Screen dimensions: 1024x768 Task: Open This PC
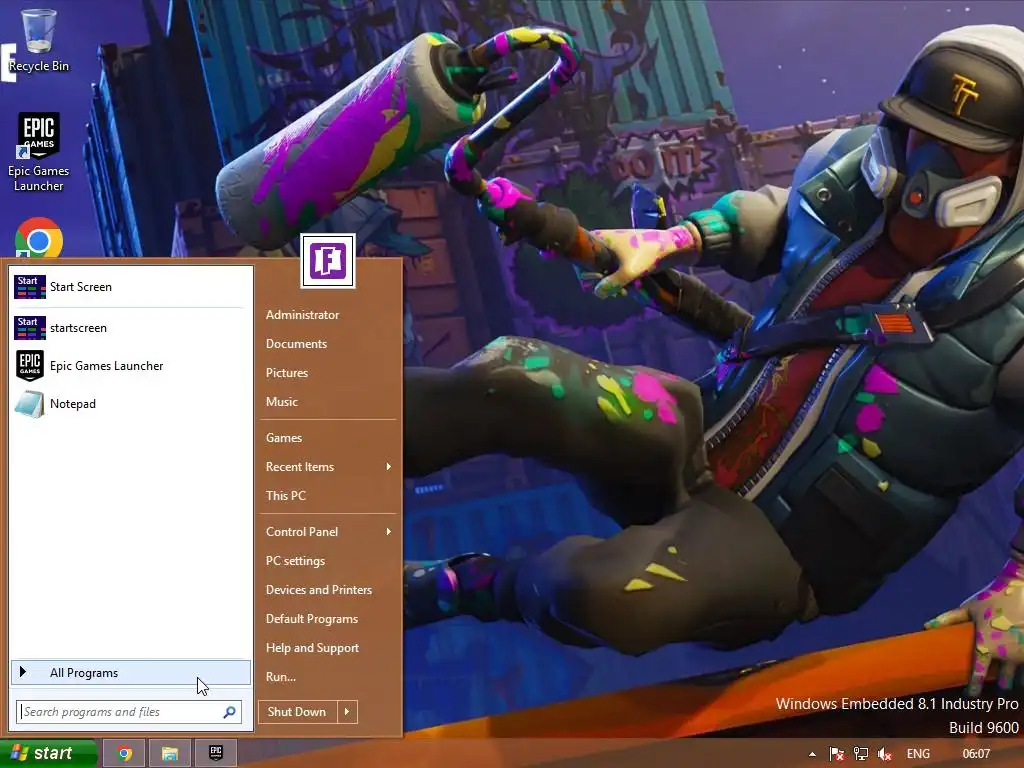click(285, 496)
